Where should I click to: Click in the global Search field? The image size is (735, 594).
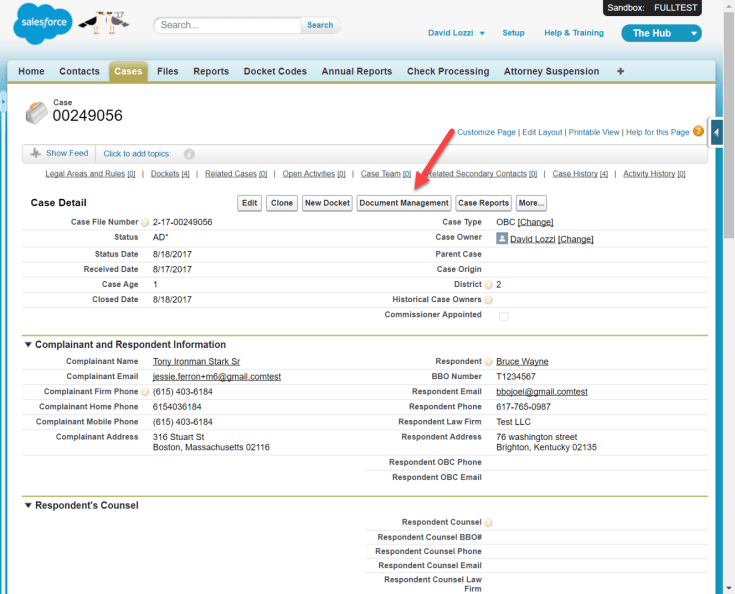click(228, 25)
